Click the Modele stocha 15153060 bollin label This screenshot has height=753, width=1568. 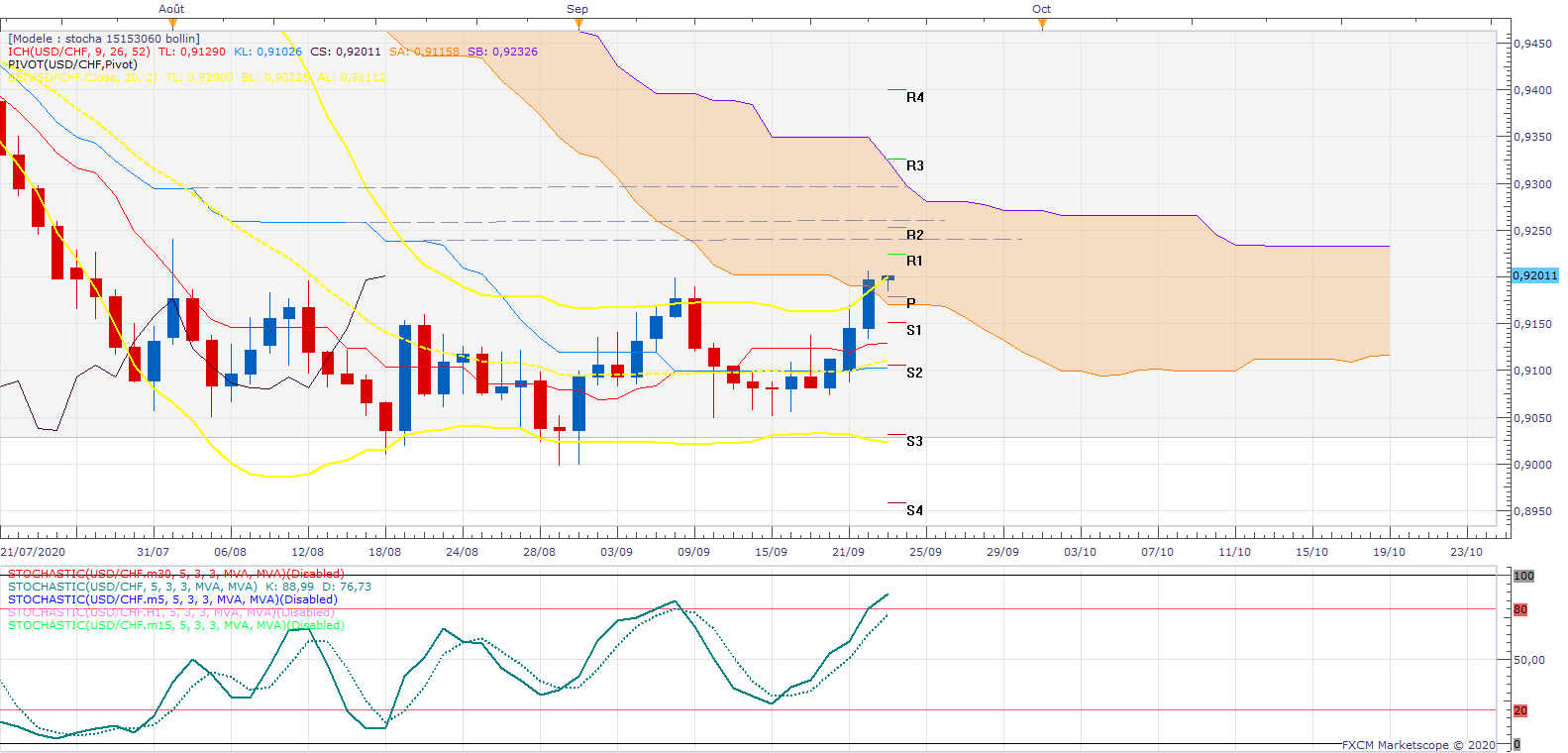[104, 39]
